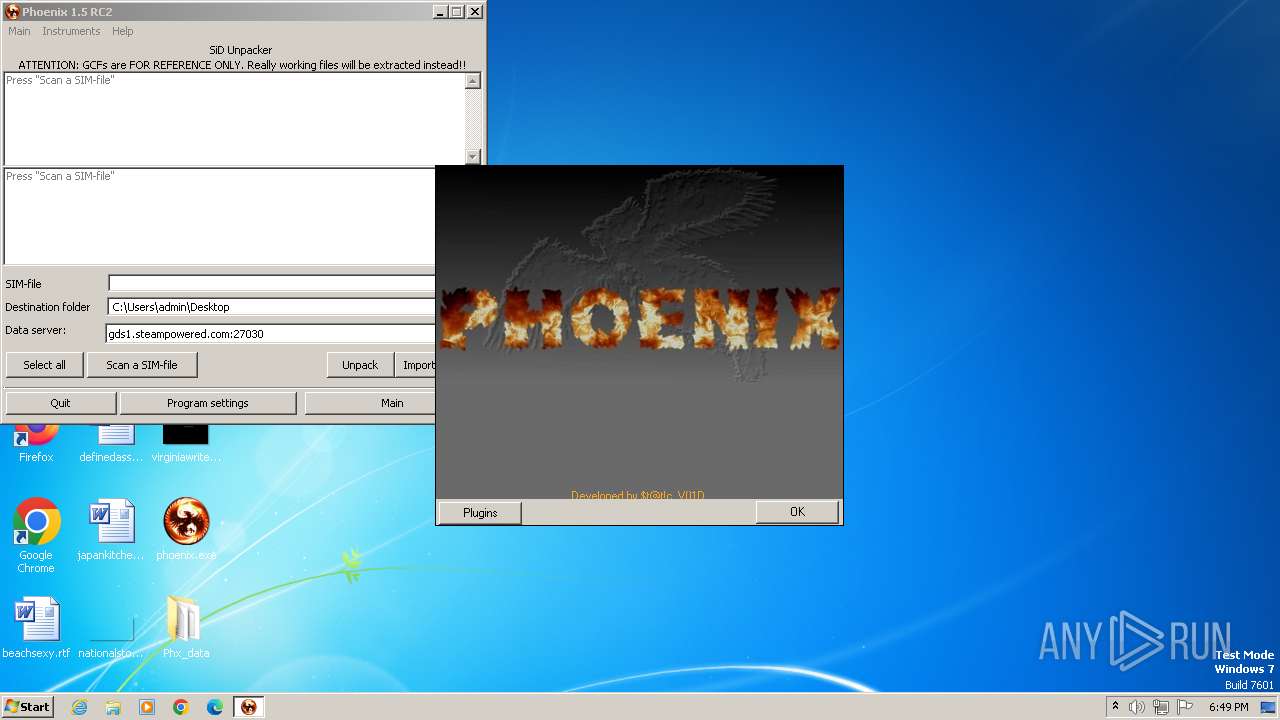Switch to Phoenix taskbar button
The image size is (1280, 720).
tap(249, 707)
